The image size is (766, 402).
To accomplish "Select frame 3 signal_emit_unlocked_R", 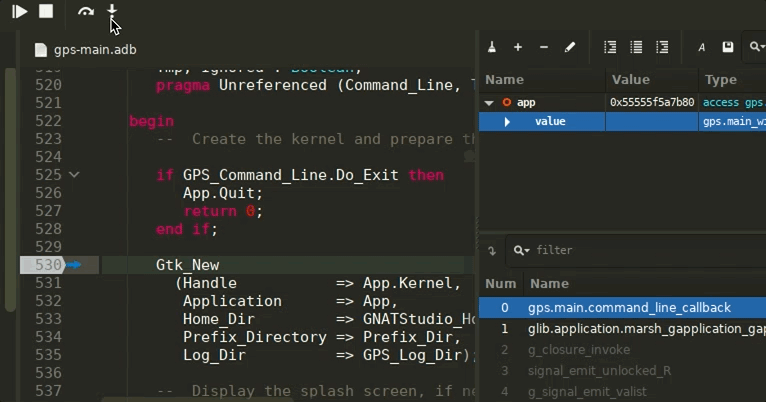I will (x=622, y=371).
